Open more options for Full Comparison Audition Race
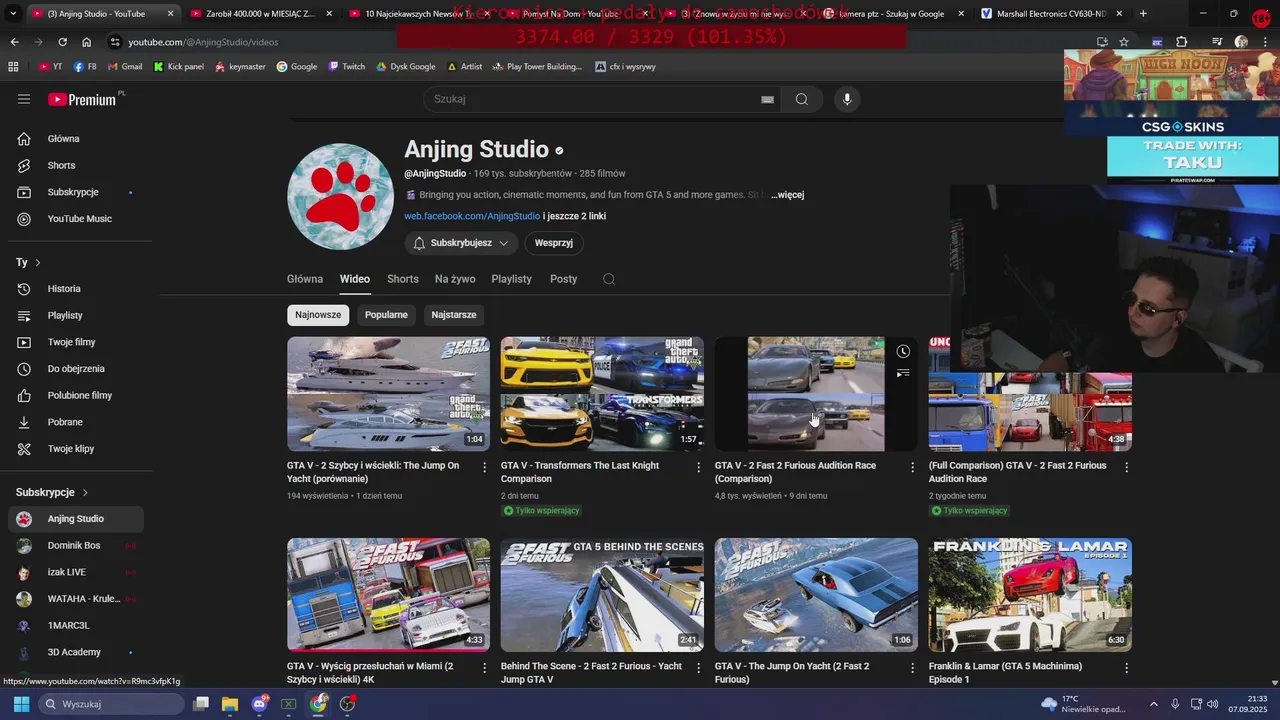The image size is (1280, 720). point(1126,467)
